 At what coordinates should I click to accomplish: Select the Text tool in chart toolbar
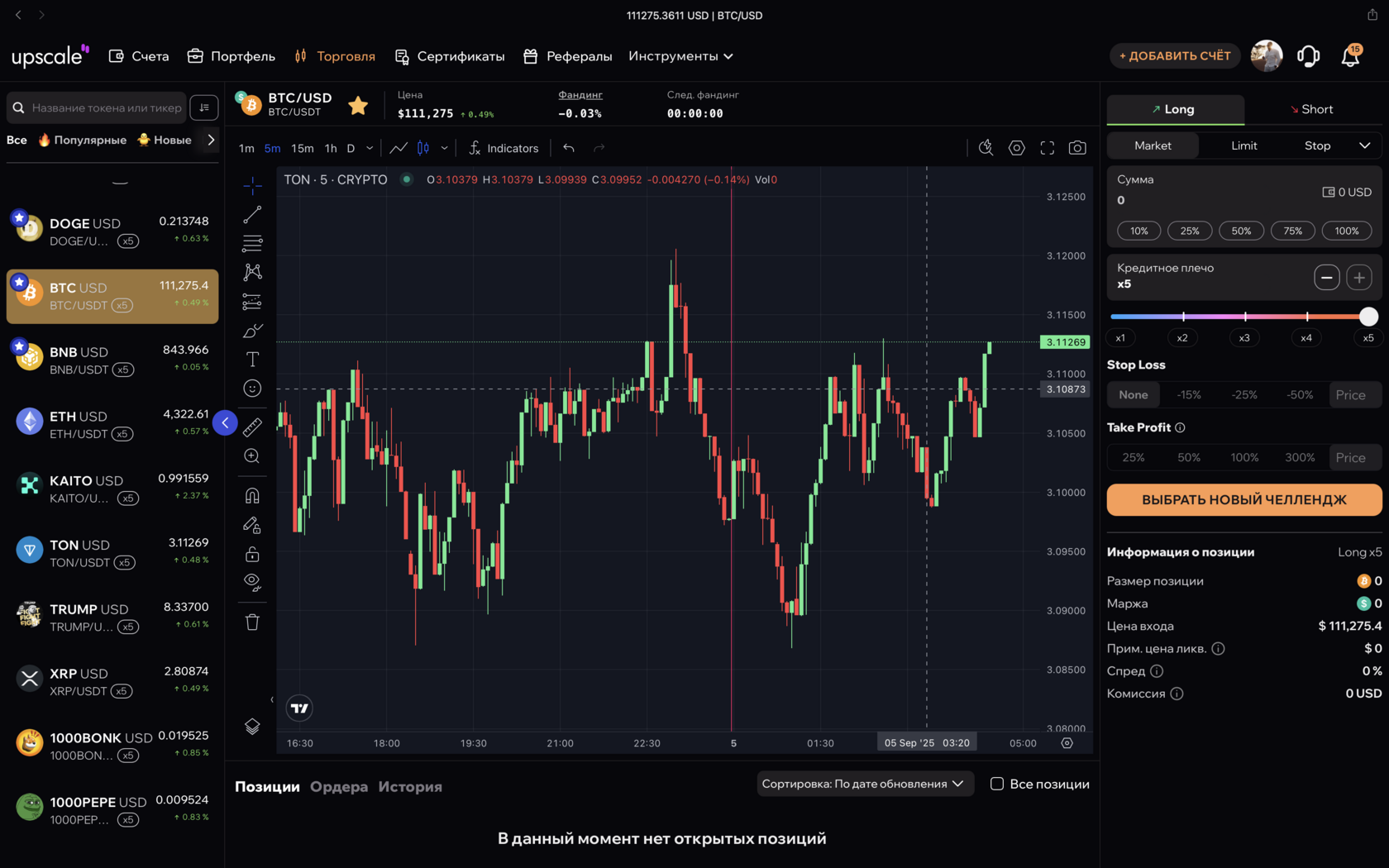pyautogui.click(x=252, y=360)
